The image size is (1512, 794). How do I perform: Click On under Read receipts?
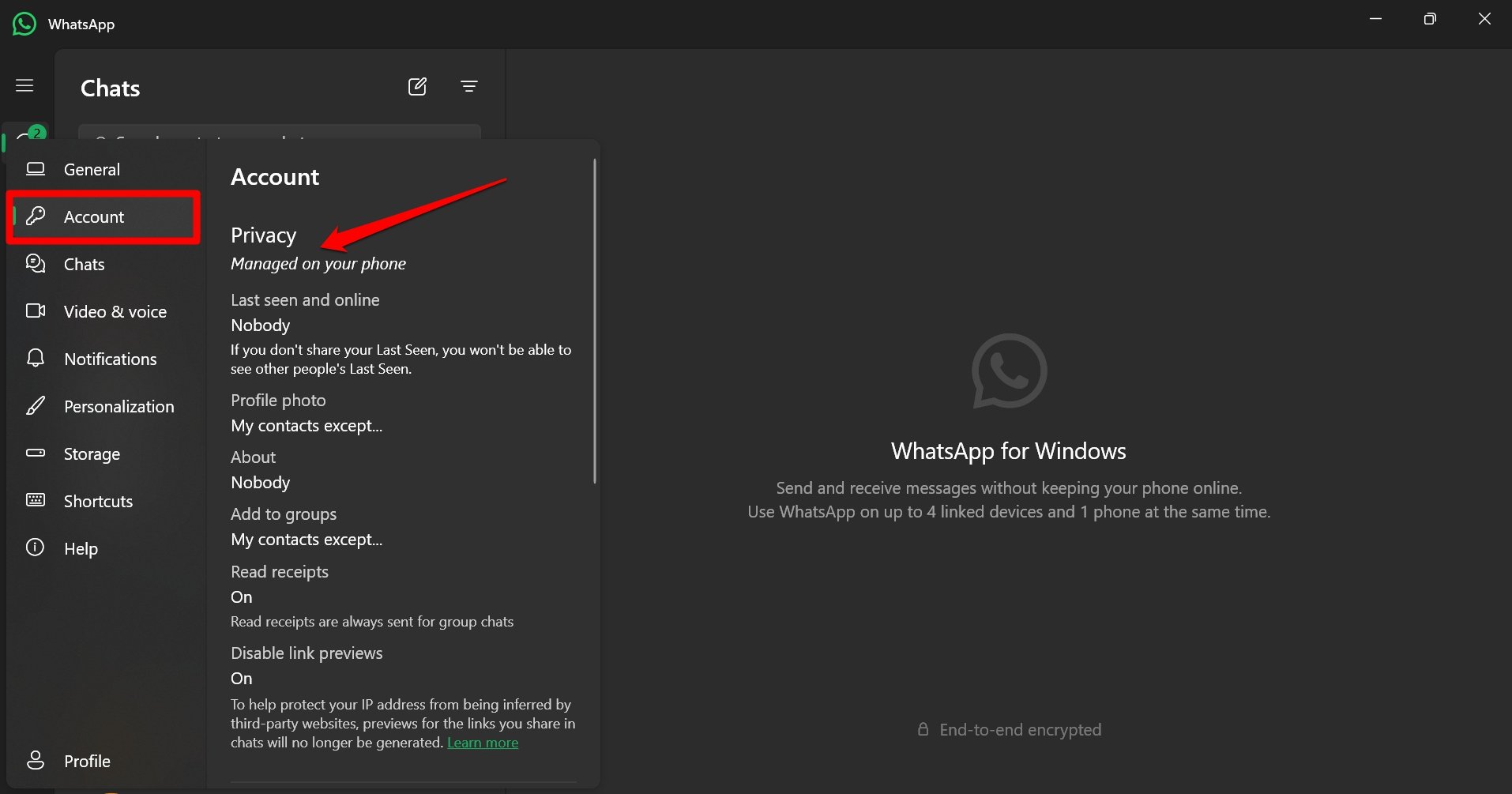(x=242, y=597)
